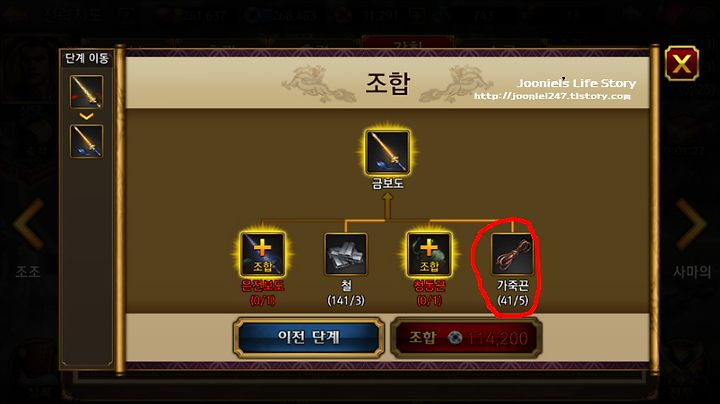This screenshot has height=404, width=720.
Task: Click the 조합 title heading
Action: [387, 84]
